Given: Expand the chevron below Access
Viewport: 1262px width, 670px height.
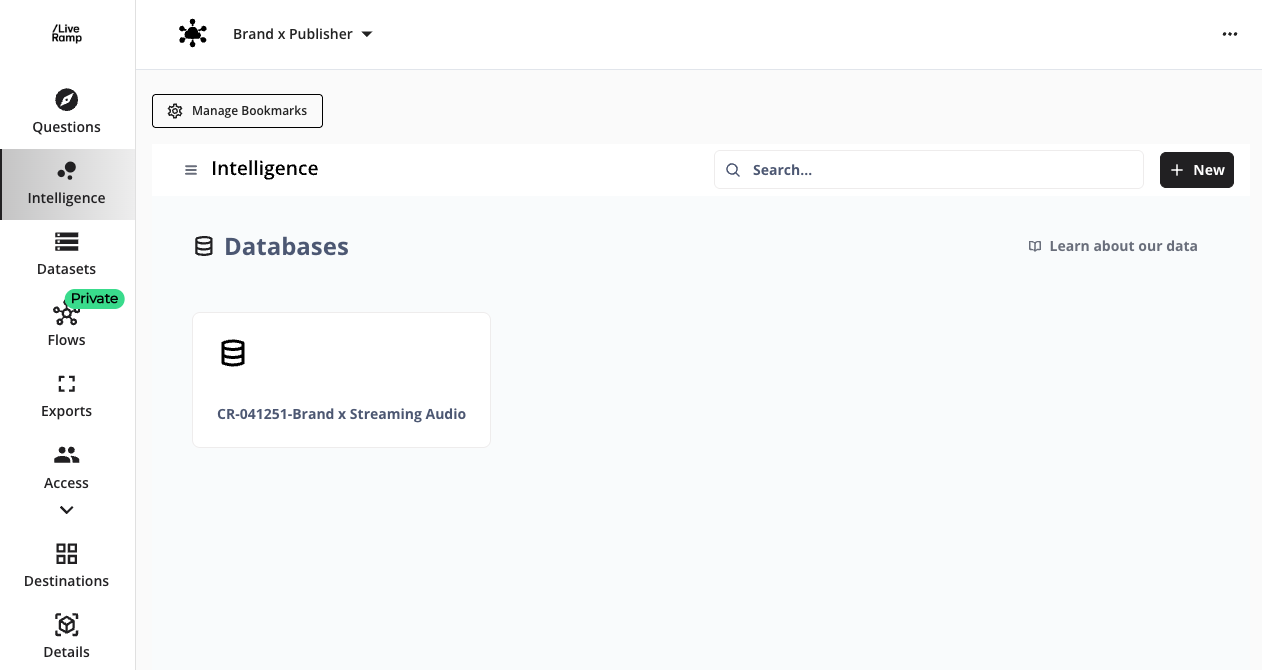Looking at the screenshot, I should (67, 510).
